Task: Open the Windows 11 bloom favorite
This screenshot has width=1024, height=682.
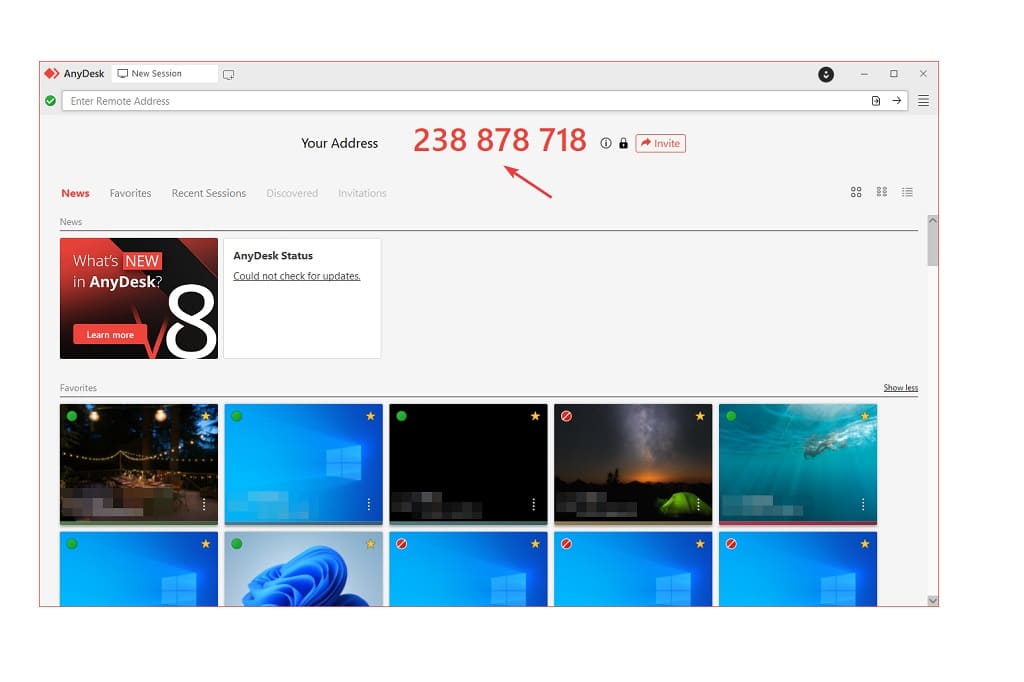Action: pyautogui.click(x=304, y=569)
